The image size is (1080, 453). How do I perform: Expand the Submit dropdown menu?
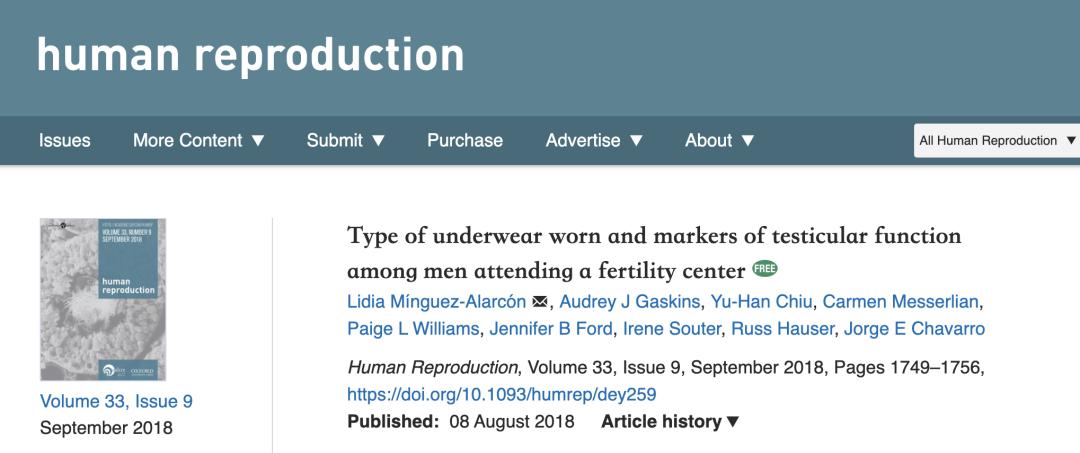coord(346,140)
